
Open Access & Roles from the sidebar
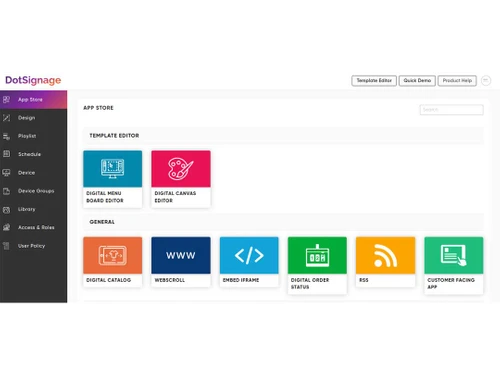point(33,227)
